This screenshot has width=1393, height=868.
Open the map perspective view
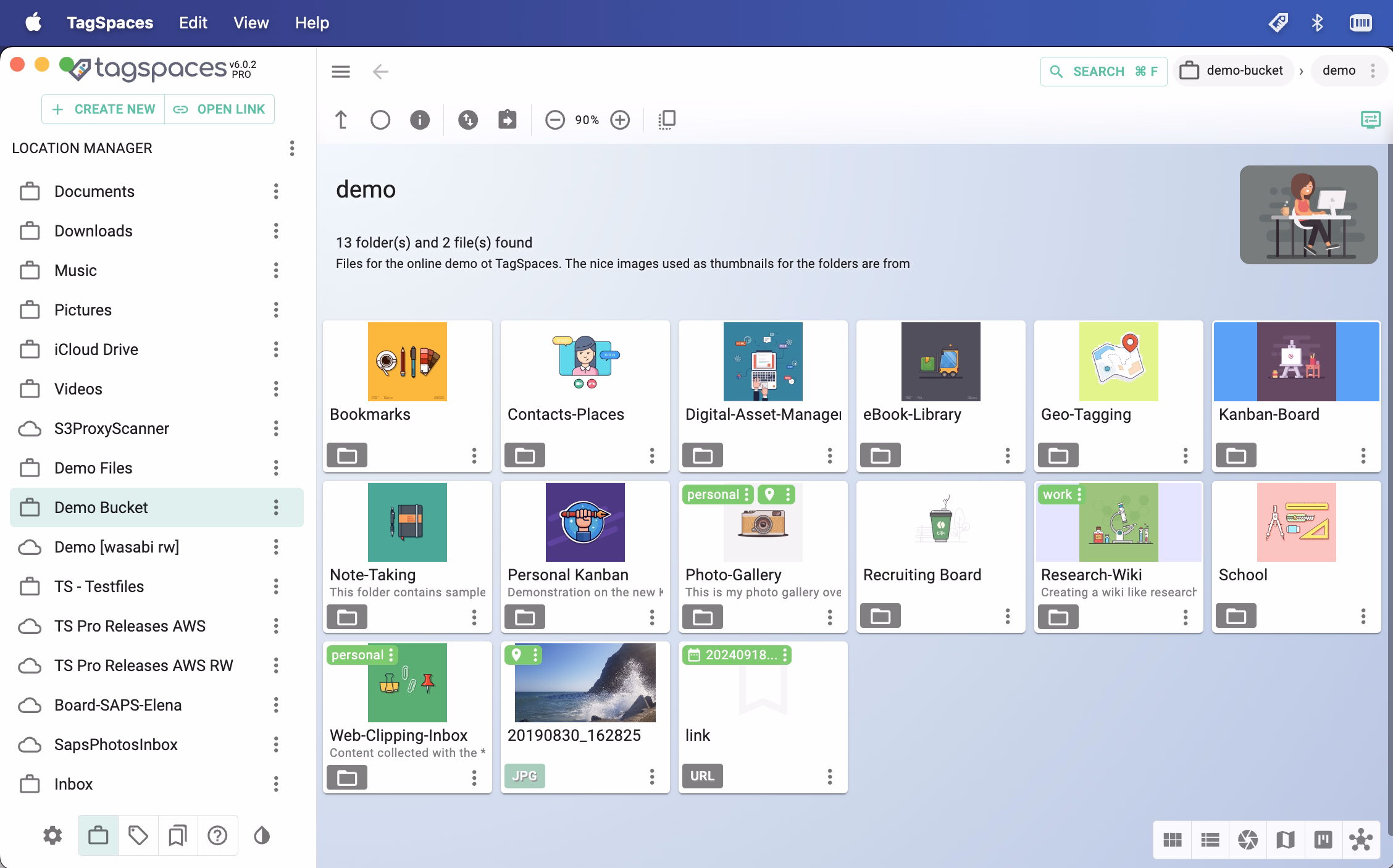click(x=1286, y=839)
